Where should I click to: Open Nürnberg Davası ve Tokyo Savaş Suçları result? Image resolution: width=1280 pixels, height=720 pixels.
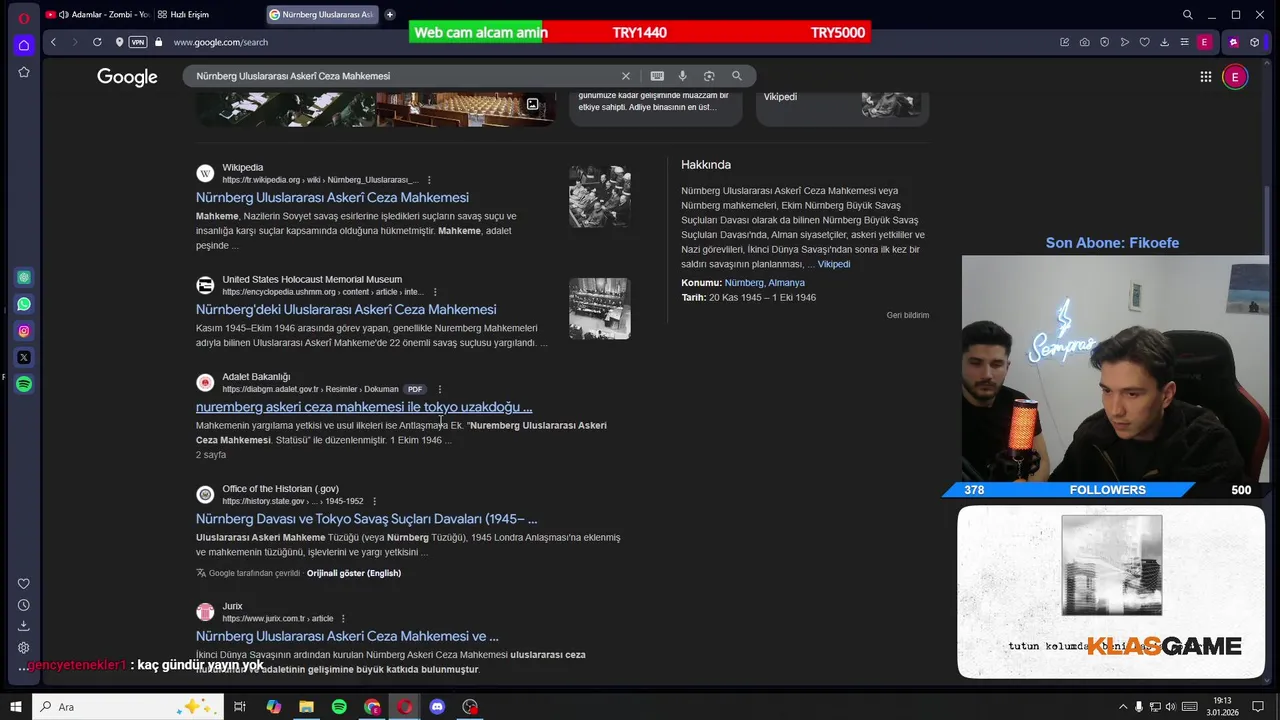[x=366, y=519]
